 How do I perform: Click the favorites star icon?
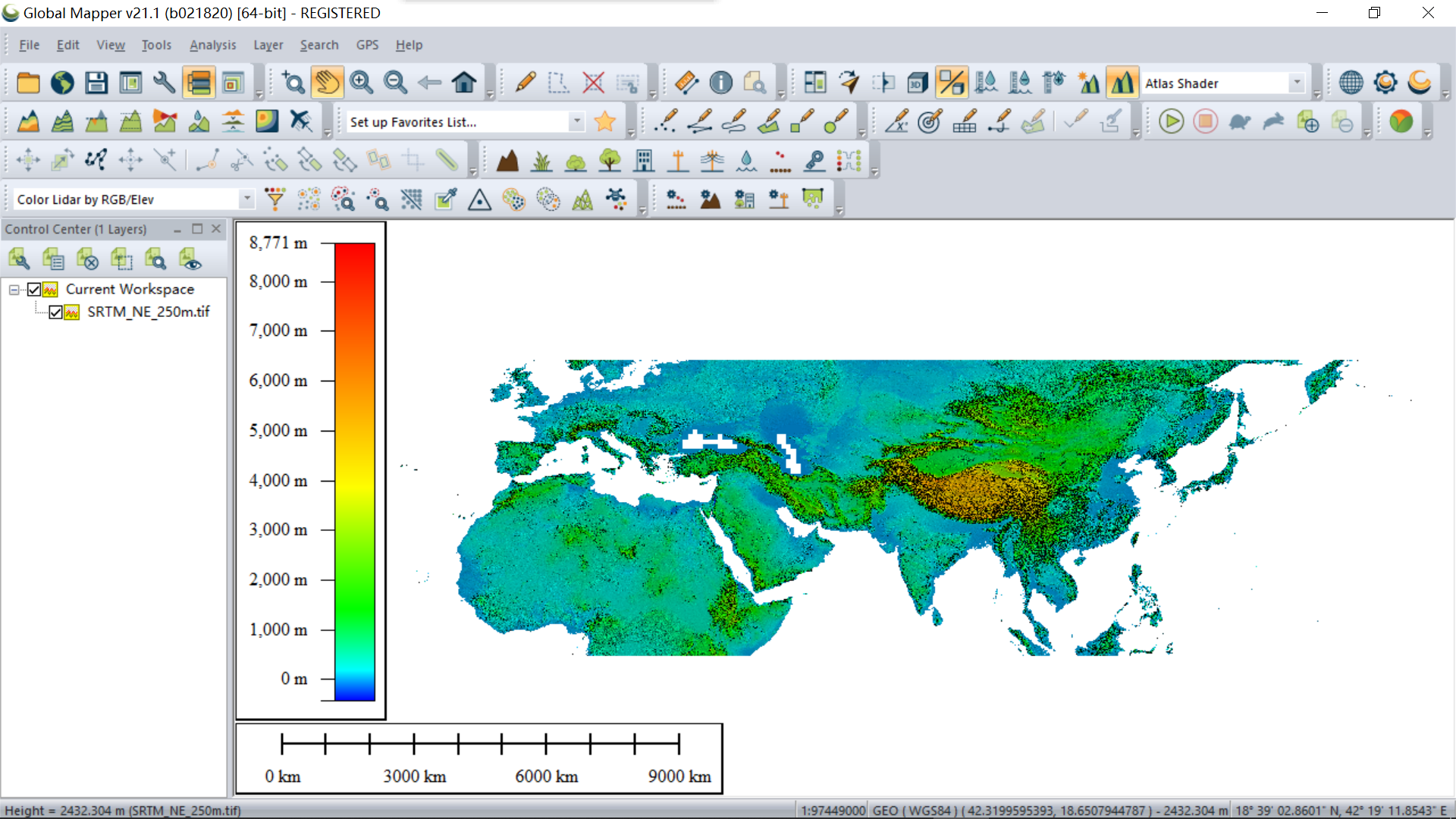coord(605,121)
